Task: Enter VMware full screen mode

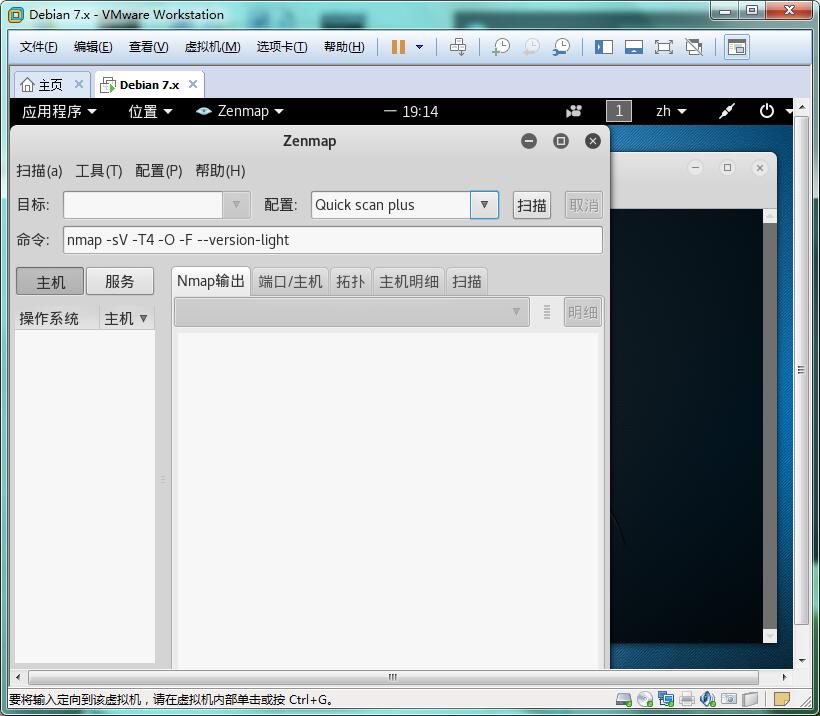Action: click(x=664, y=47)
